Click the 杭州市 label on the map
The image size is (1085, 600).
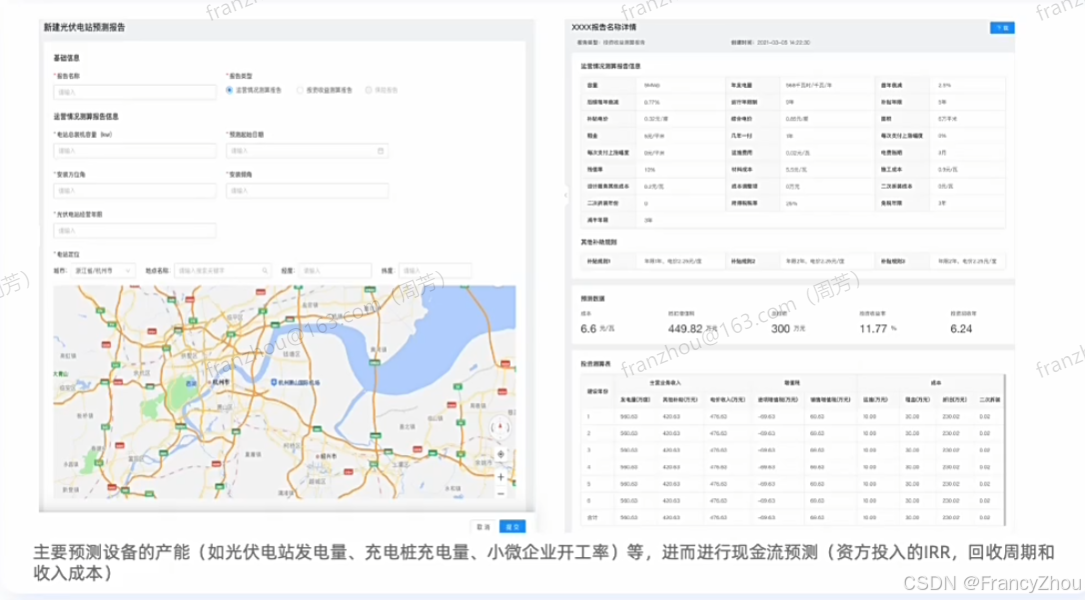point(220,382)
